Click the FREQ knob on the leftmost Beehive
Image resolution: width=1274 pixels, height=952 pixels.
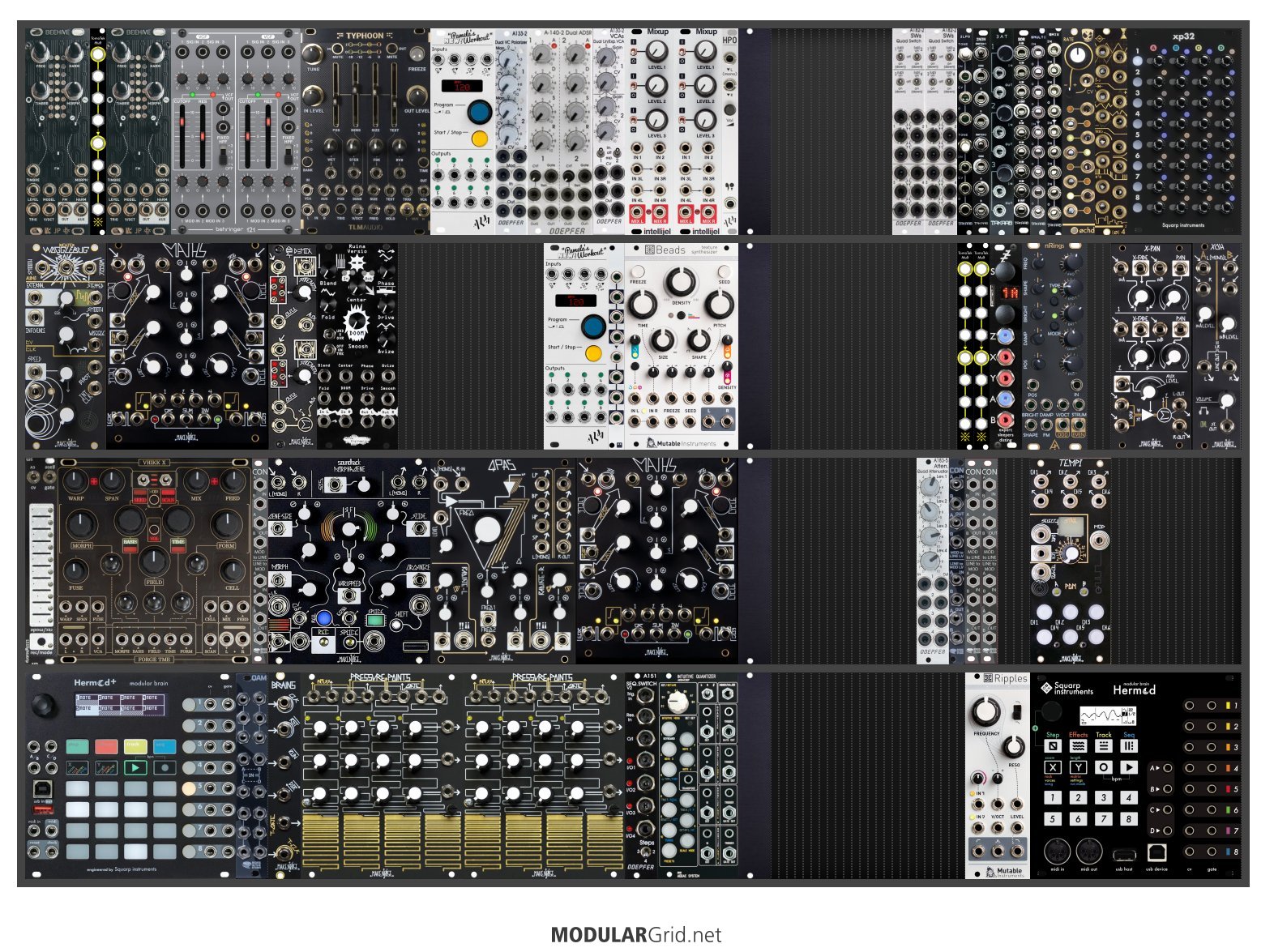tap(41, 53)
